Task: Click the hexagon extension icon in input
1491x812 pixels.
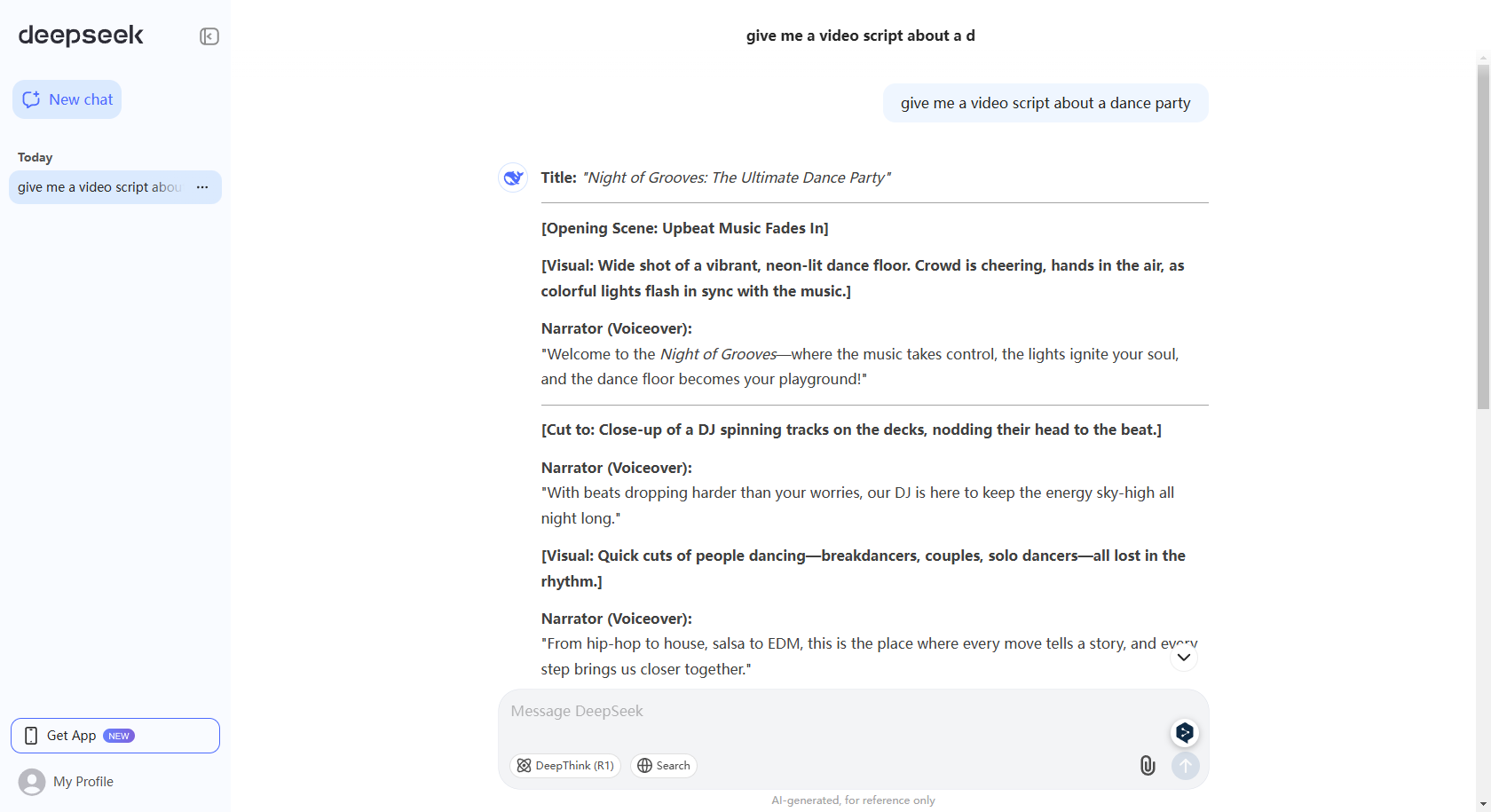Action: click(1184, 732)
